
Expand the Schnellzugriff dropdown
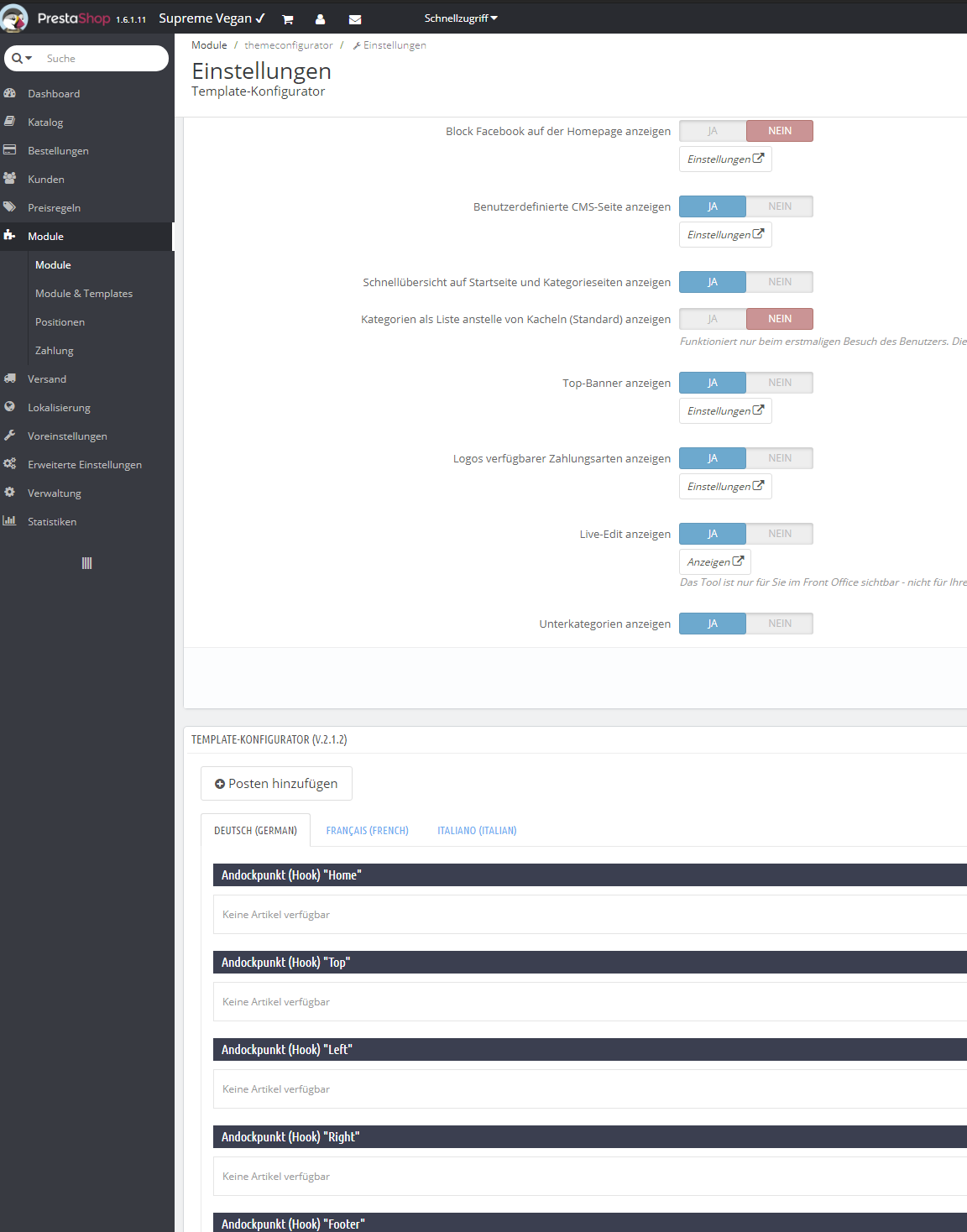[x=461, y=18]
